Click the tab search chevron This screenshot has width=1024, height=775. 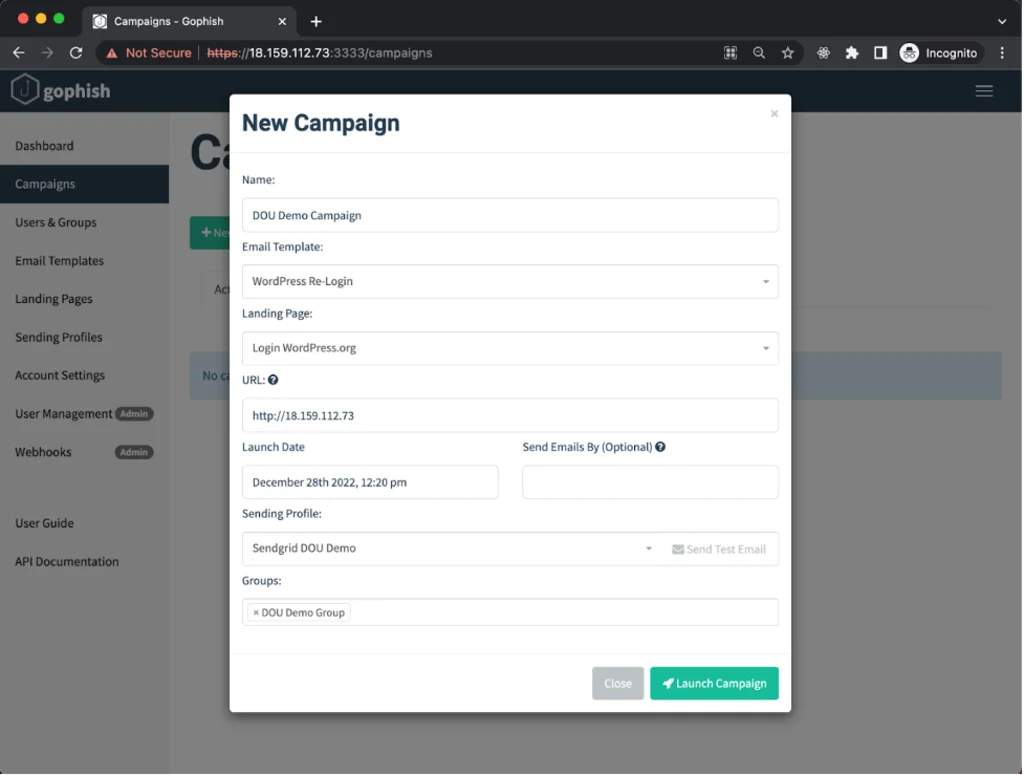pos(1002,22)
